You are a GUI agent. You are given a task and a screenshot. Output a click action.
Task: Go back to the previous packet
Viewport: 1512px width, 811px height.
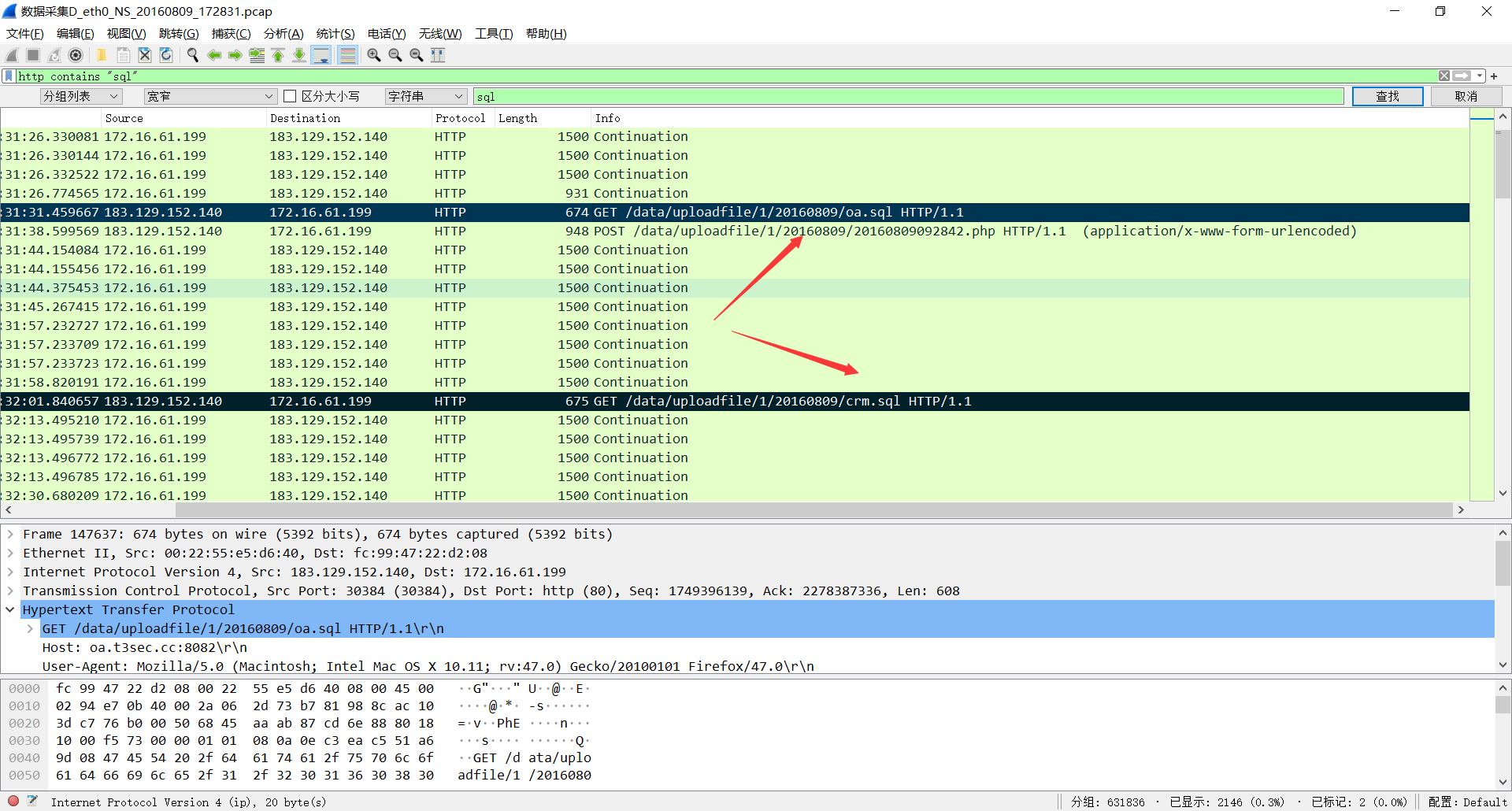coord(213,55)
